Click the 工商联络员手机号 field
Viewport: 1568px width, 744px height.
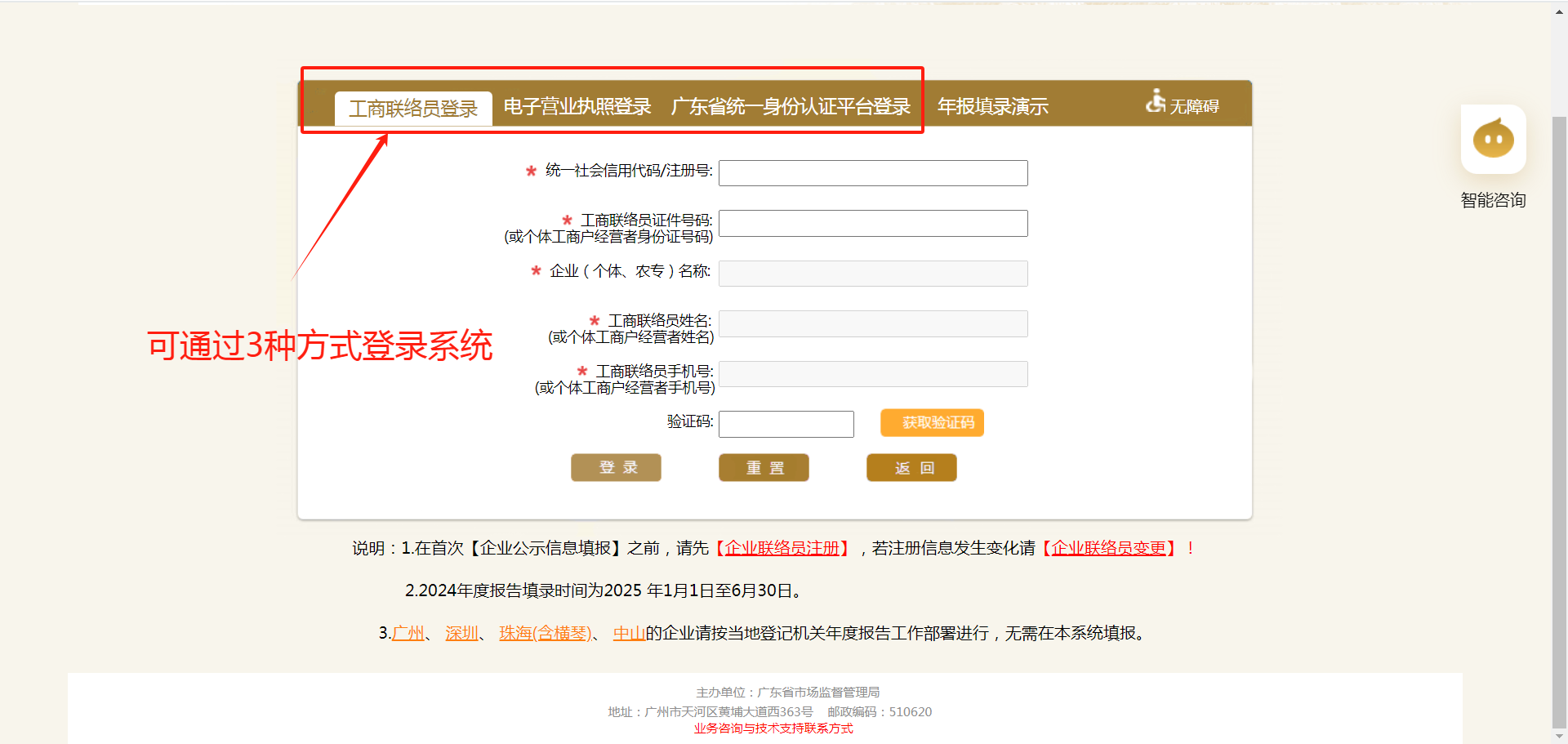tap(872, 374)
